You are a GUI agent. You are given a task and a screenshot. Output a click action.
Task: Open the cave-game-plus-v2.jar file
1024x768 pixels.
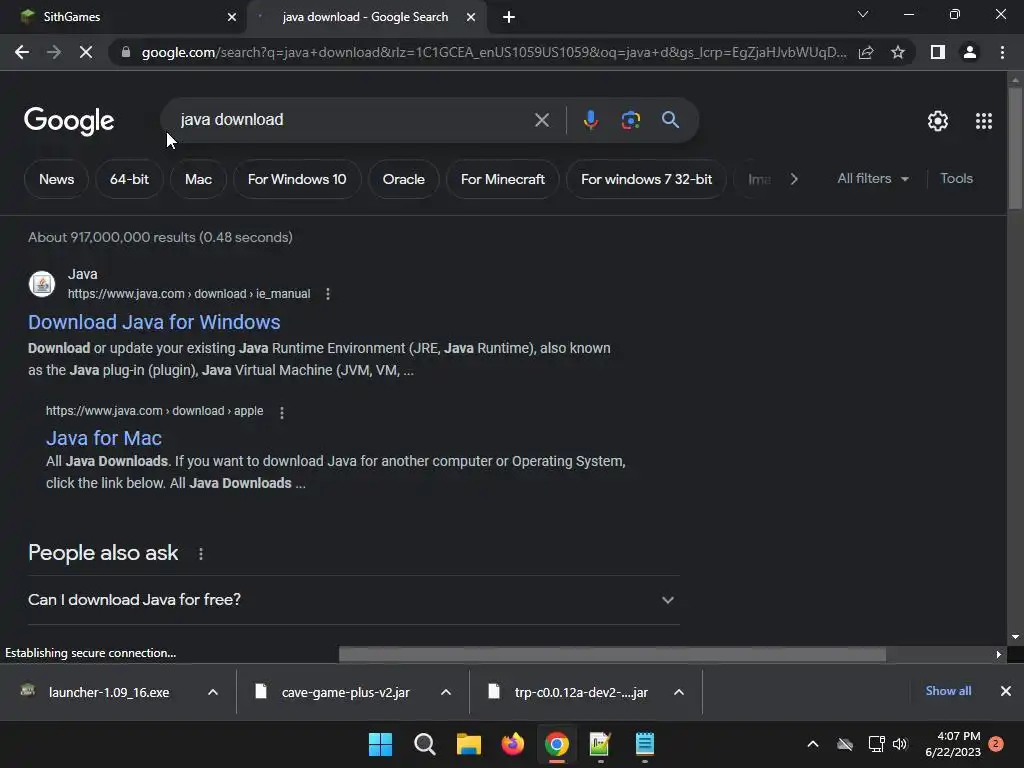(x=345, y=692)
